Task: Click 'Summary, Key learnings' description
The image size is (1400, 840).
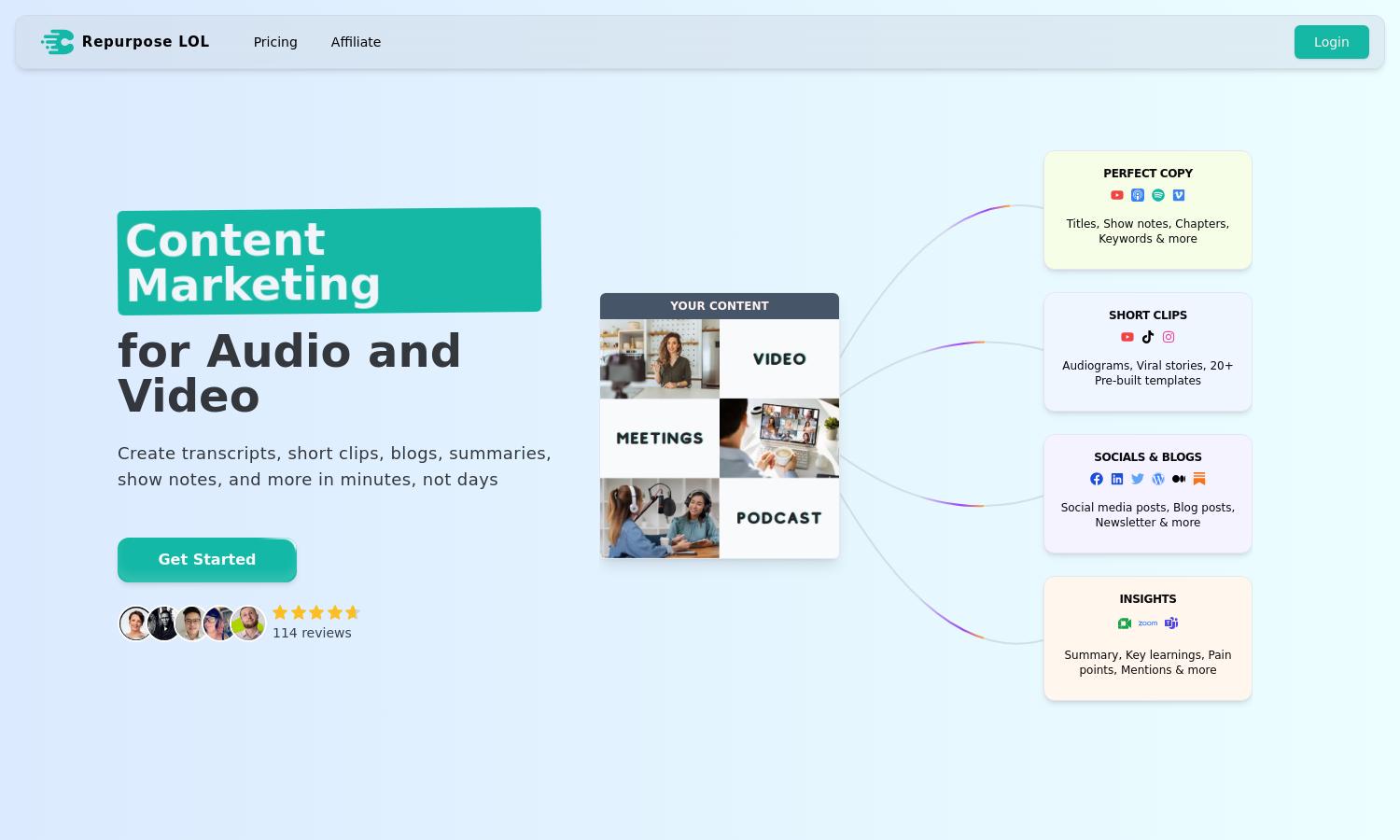Action: (1148, 663)
